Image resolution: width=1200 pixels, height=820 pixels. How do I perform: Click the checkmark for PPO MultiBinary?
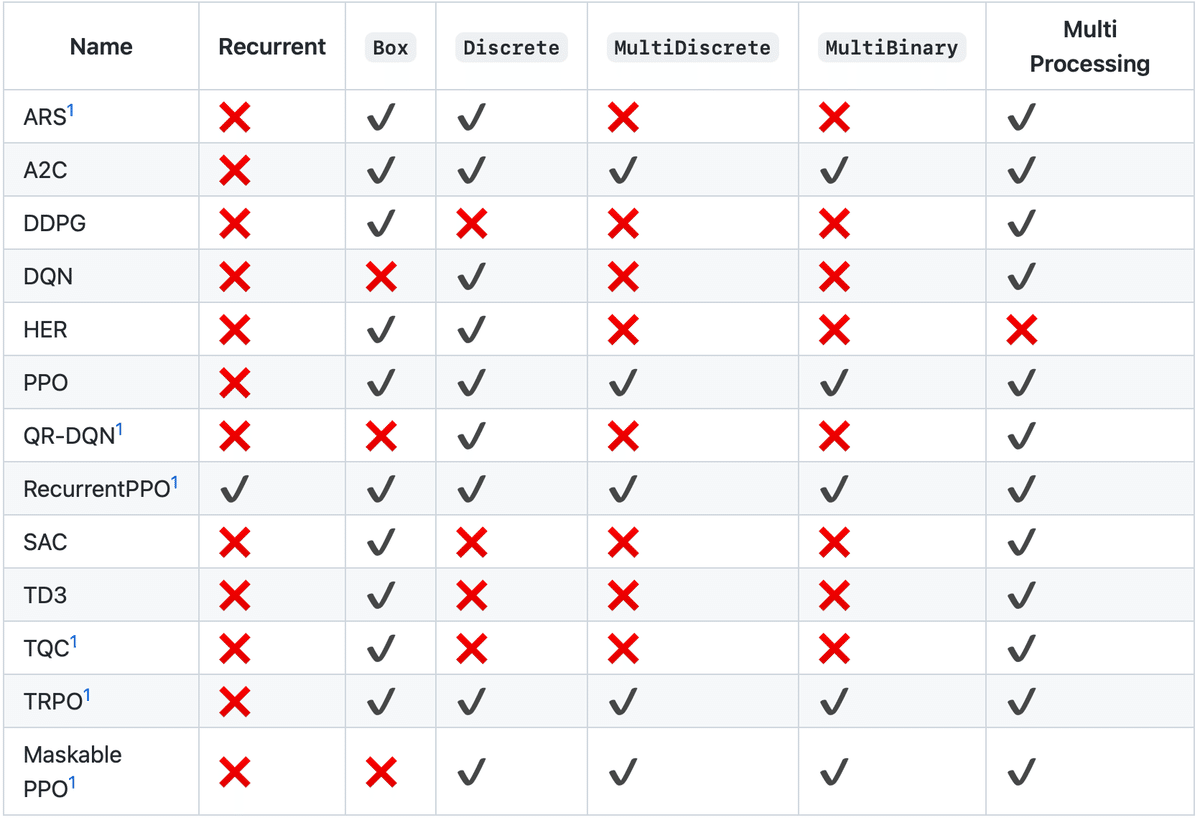pyautogui.click(x=833, y=383)
